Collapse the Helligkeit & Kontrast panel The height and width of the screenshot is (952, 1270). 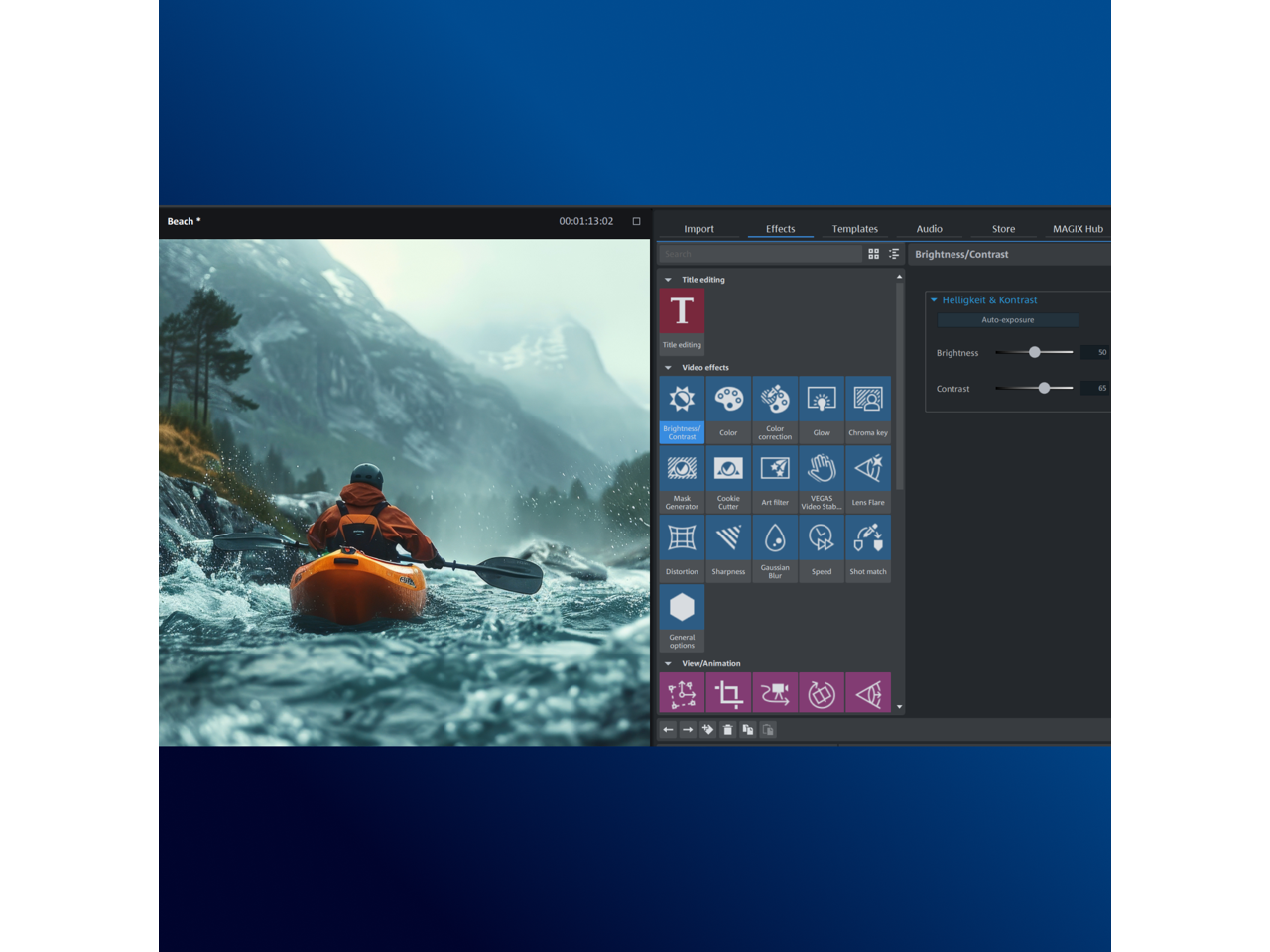click(934, 299)
